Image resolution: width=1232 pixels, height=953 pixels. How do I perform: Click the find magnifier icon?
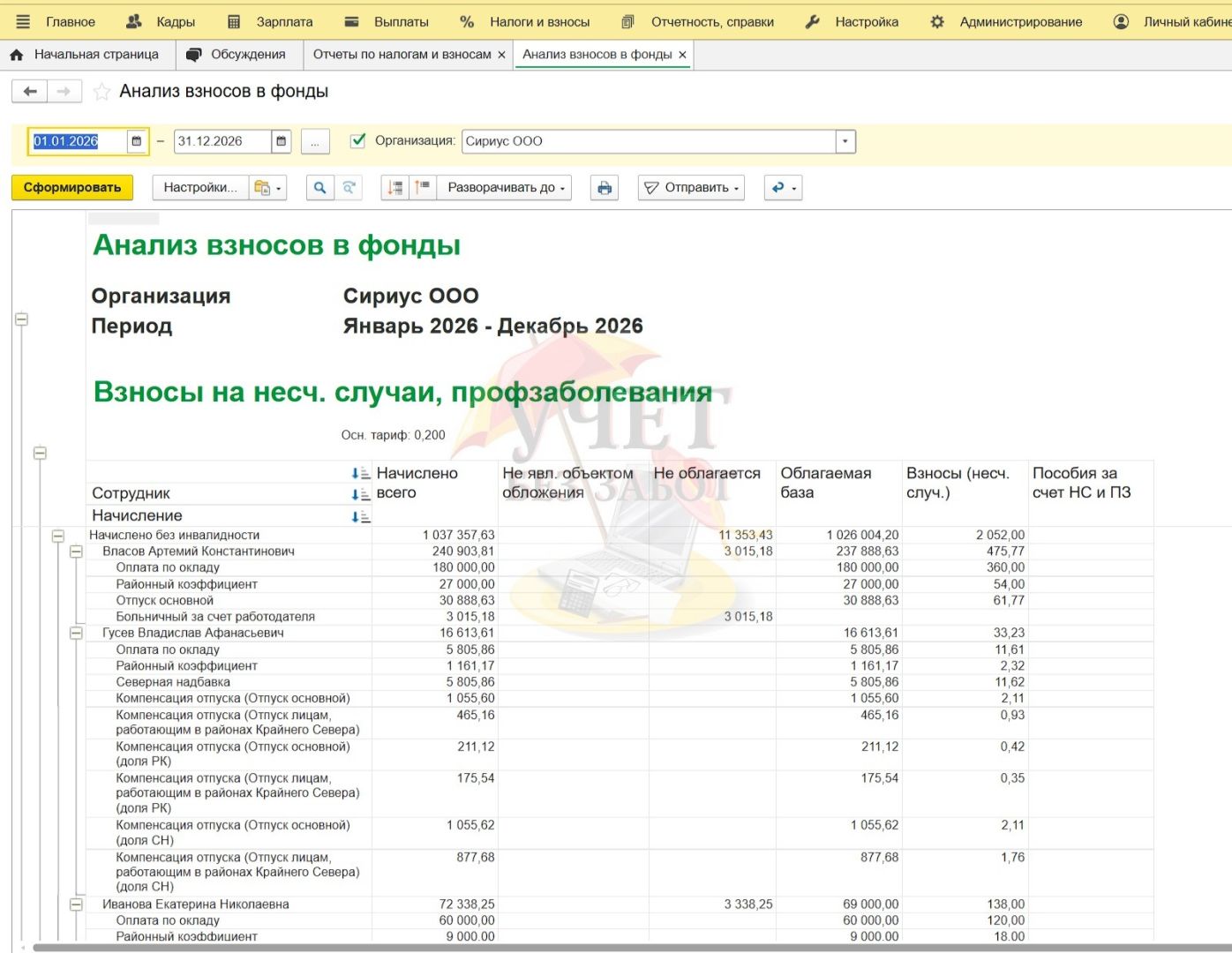(320, 188)
